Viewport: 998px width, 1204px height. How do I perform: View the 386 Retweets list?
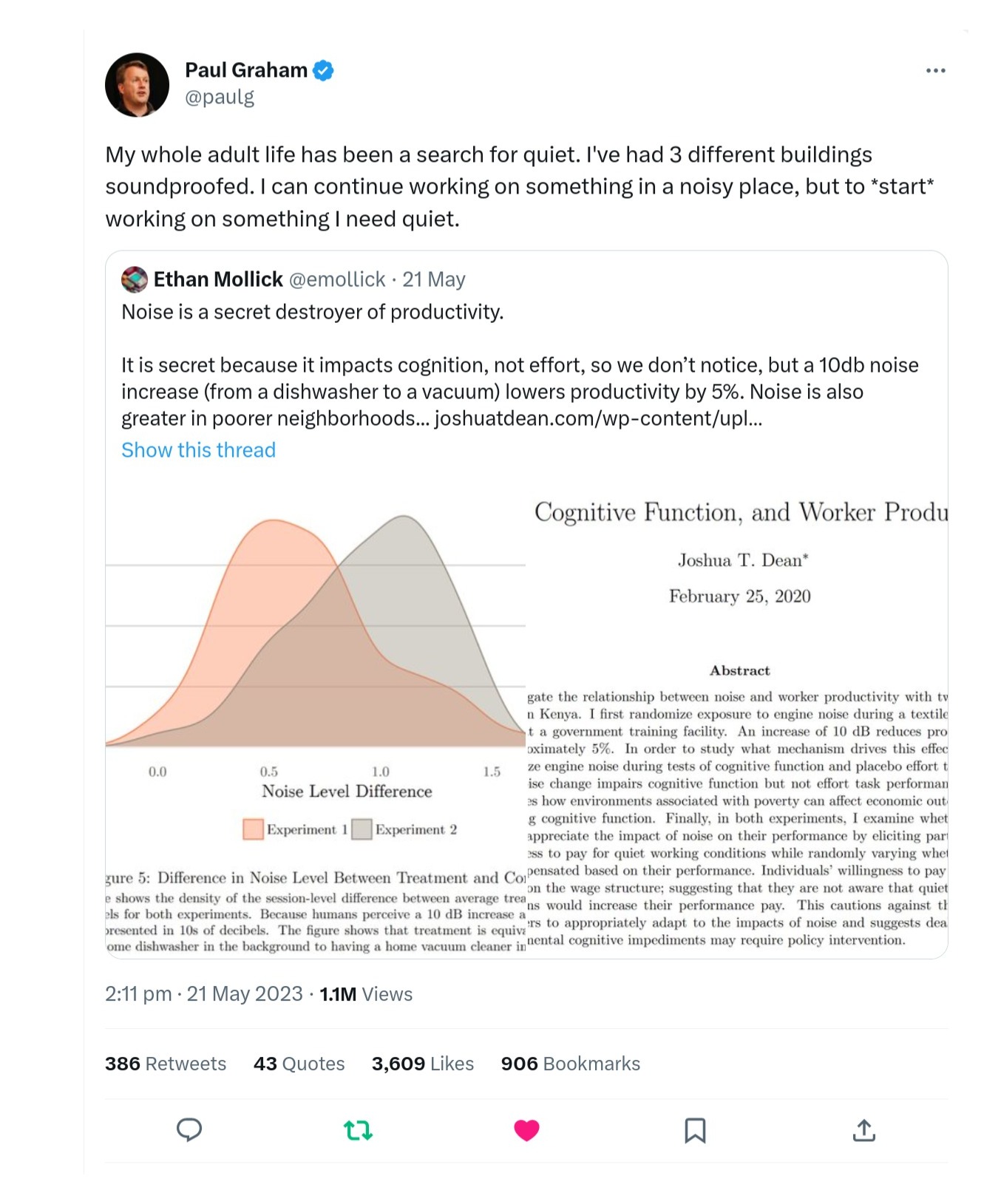(166, 1064)
